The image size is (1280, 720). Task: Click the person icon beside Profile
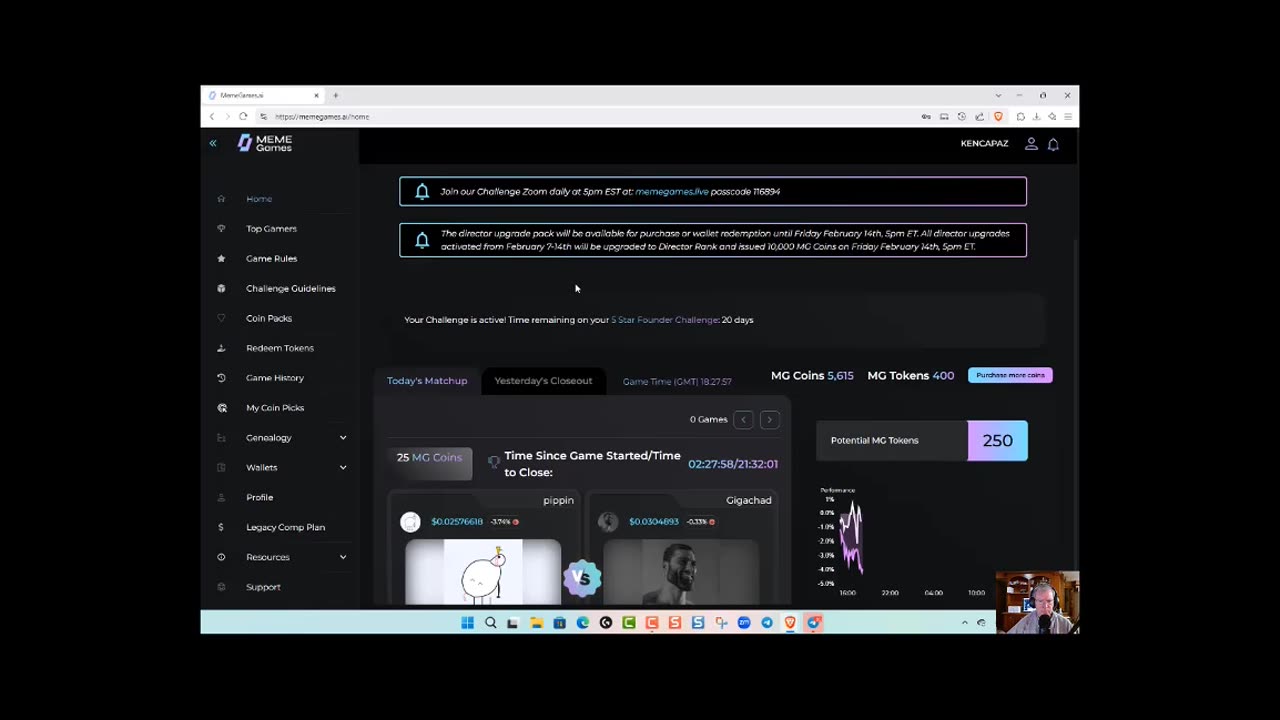click(221, 498)
